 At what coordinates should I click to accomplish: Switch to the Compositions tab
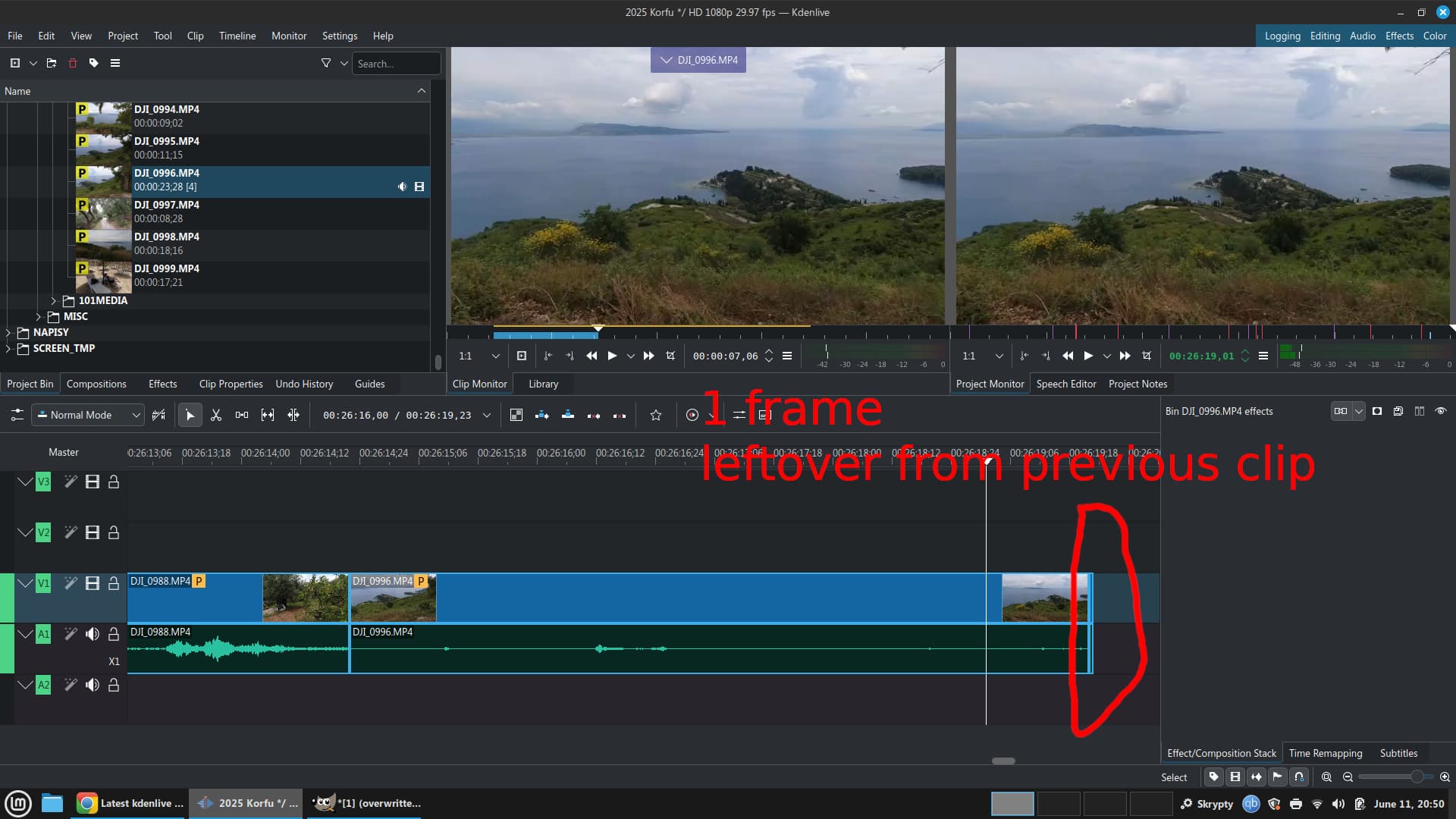[x=96, y=384]
